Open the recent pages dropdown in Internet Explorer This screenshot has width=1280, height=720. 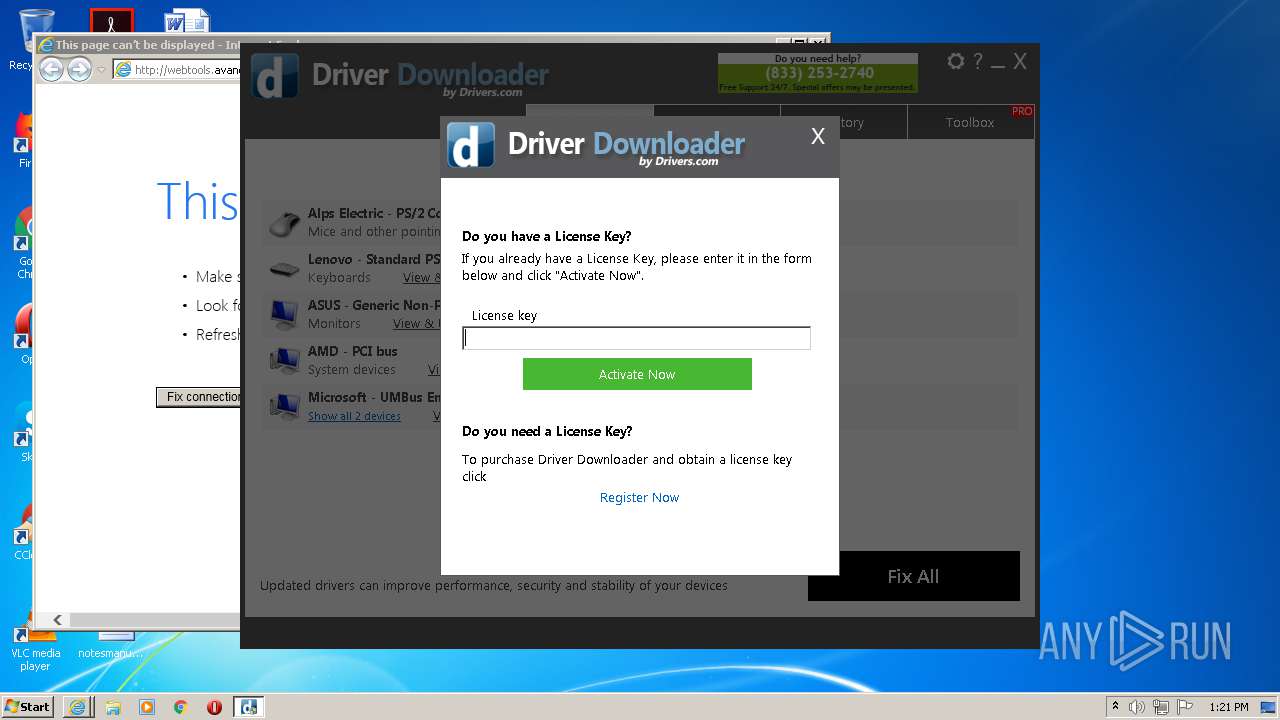(x=101, y=70)
